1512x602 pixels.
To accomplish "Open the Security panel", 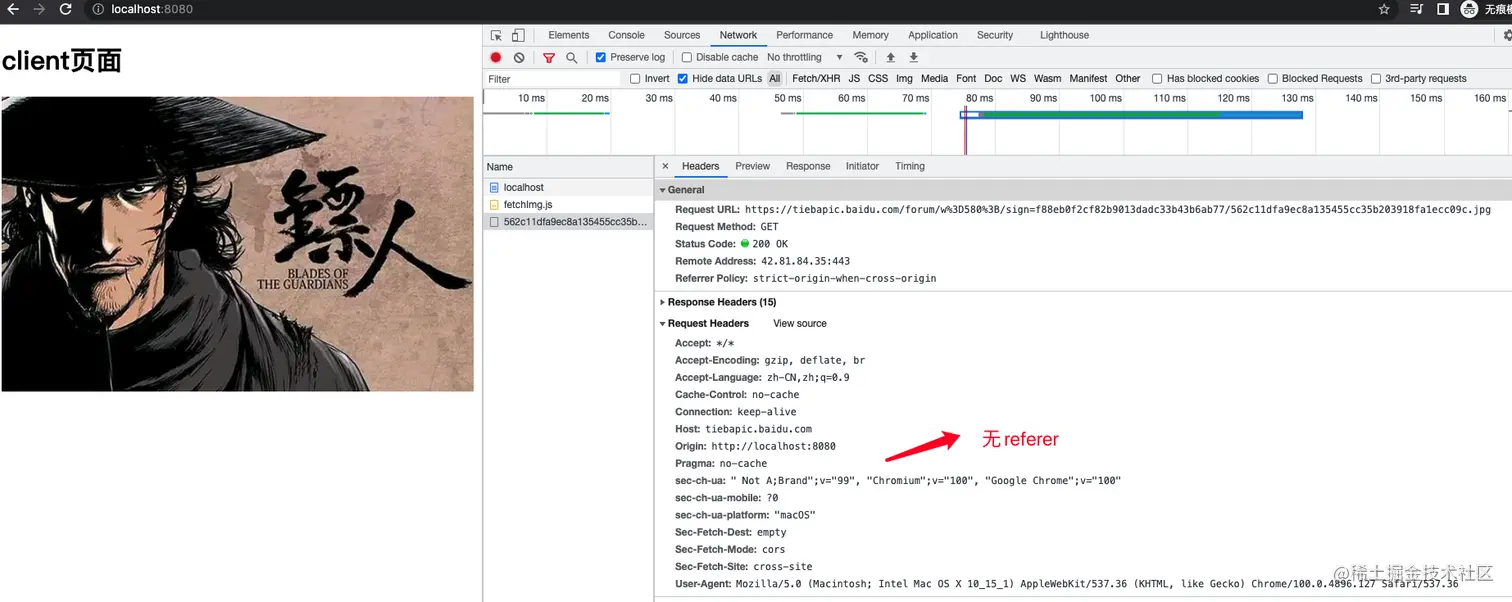I will pos(995,35).
